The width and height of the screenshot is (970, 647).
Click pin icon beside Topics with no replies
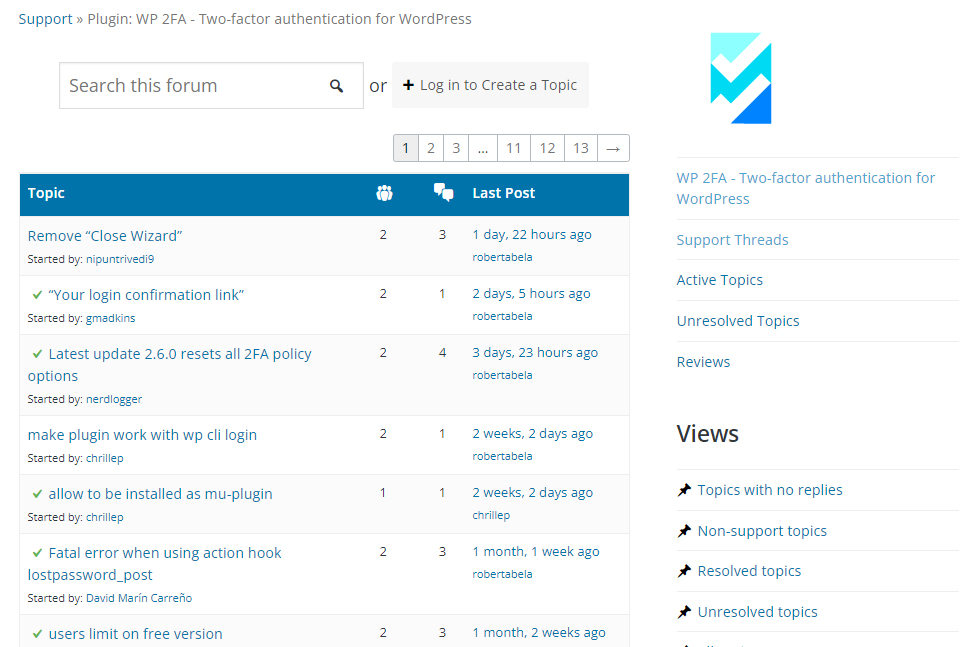click(684, 491)
